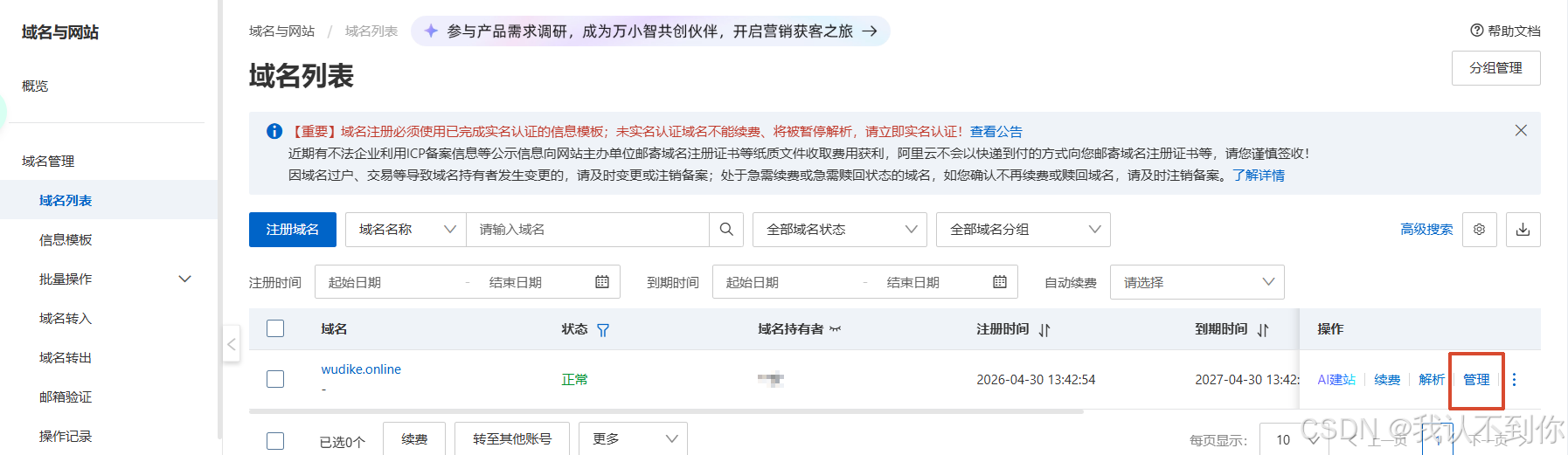Open all domain groups dropdown
The height and width of the screenshot is (455, 1568).
coord(1023,230)
